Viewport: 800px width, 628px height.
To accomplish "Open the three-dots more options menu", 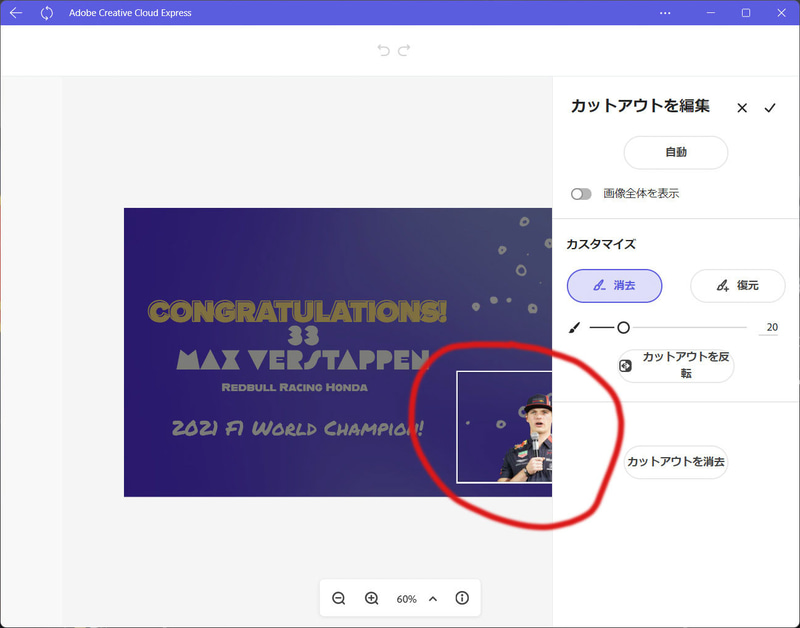I will point(665,13).
